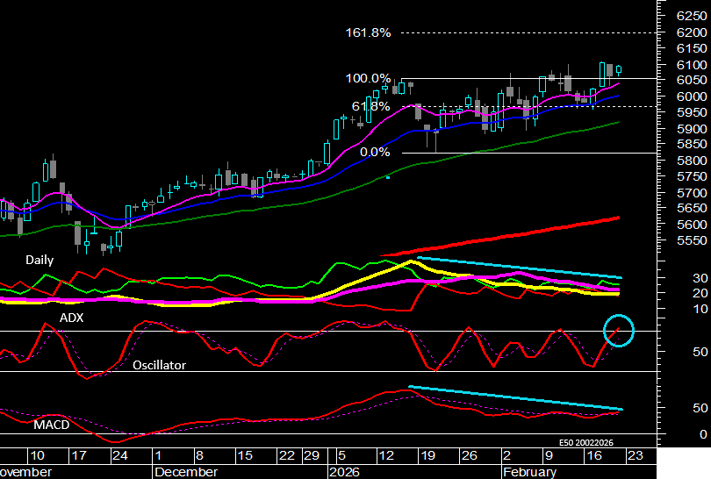Click the thick red rising trendline
Viewport: 711px width, 479px height.
500,236
